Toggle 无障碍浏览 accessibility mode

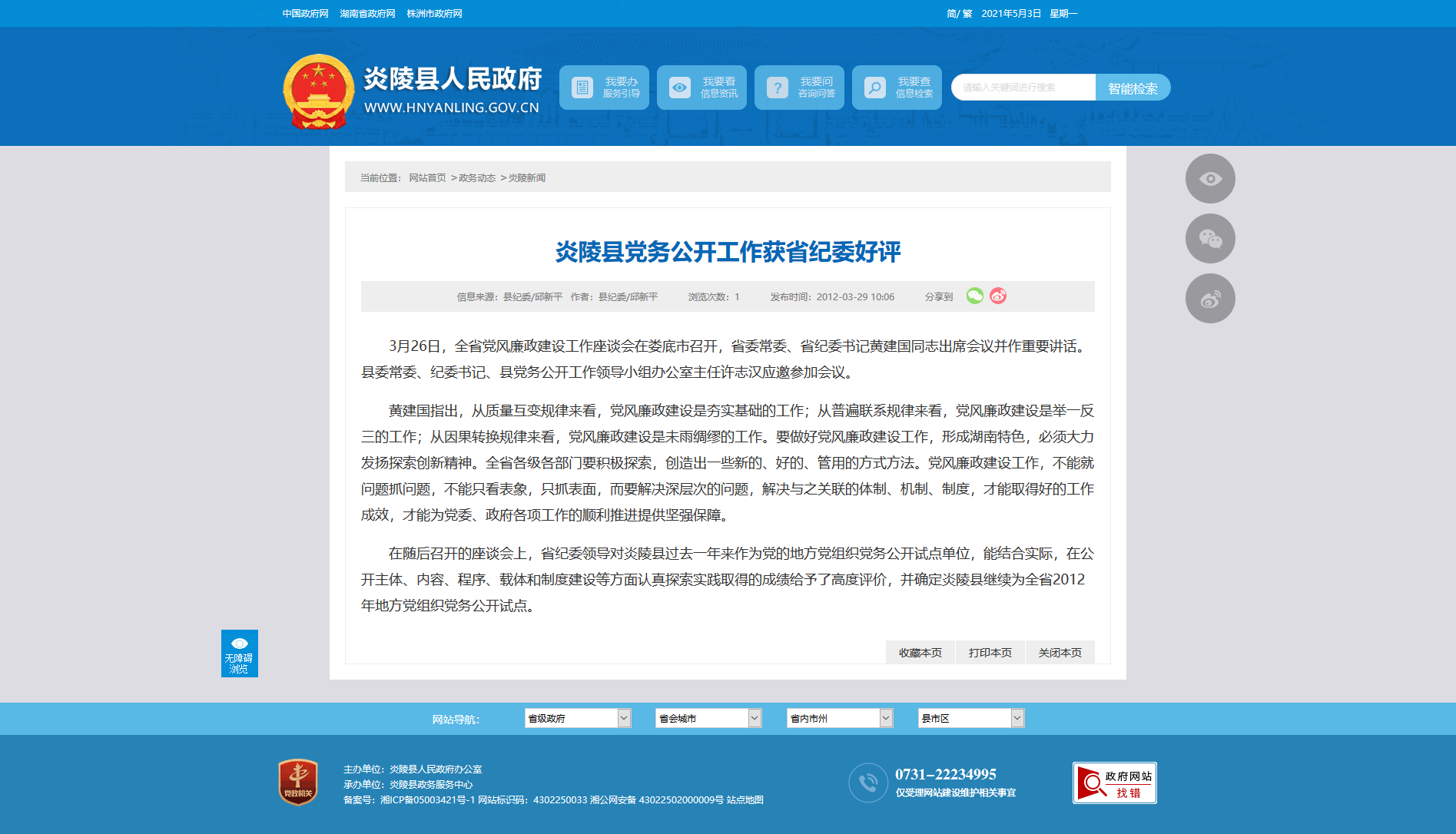(x=239, y=654)
